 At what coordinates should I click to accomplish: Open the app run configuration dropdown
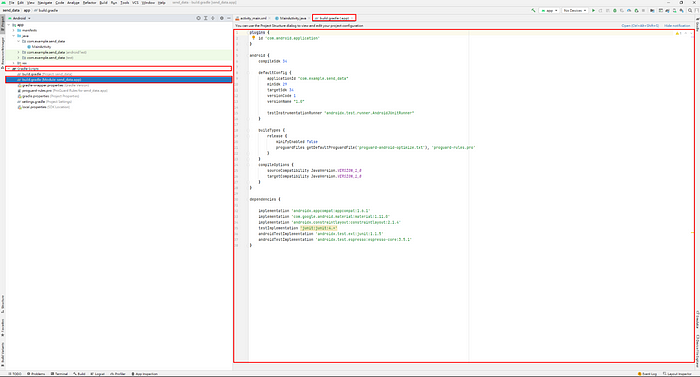coord(550,10)
